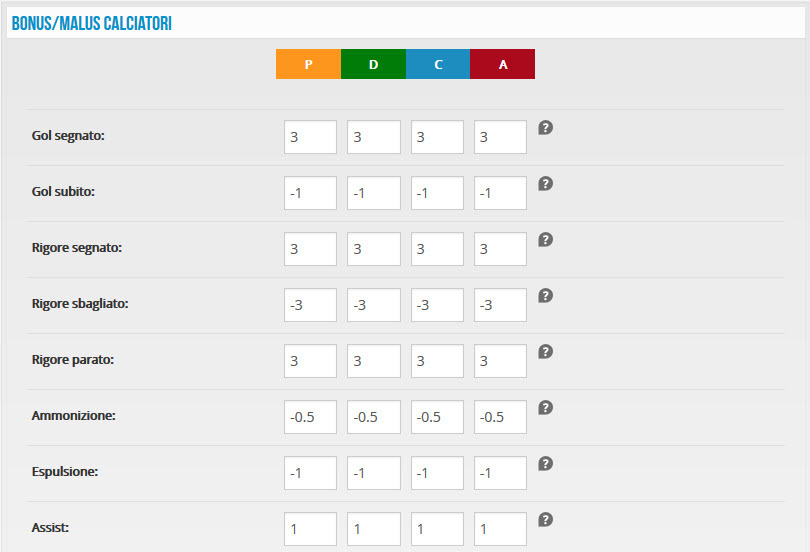Open help icon for Rigore segnato
This screenshot has width=810, height=552.
tap(546, 240)
